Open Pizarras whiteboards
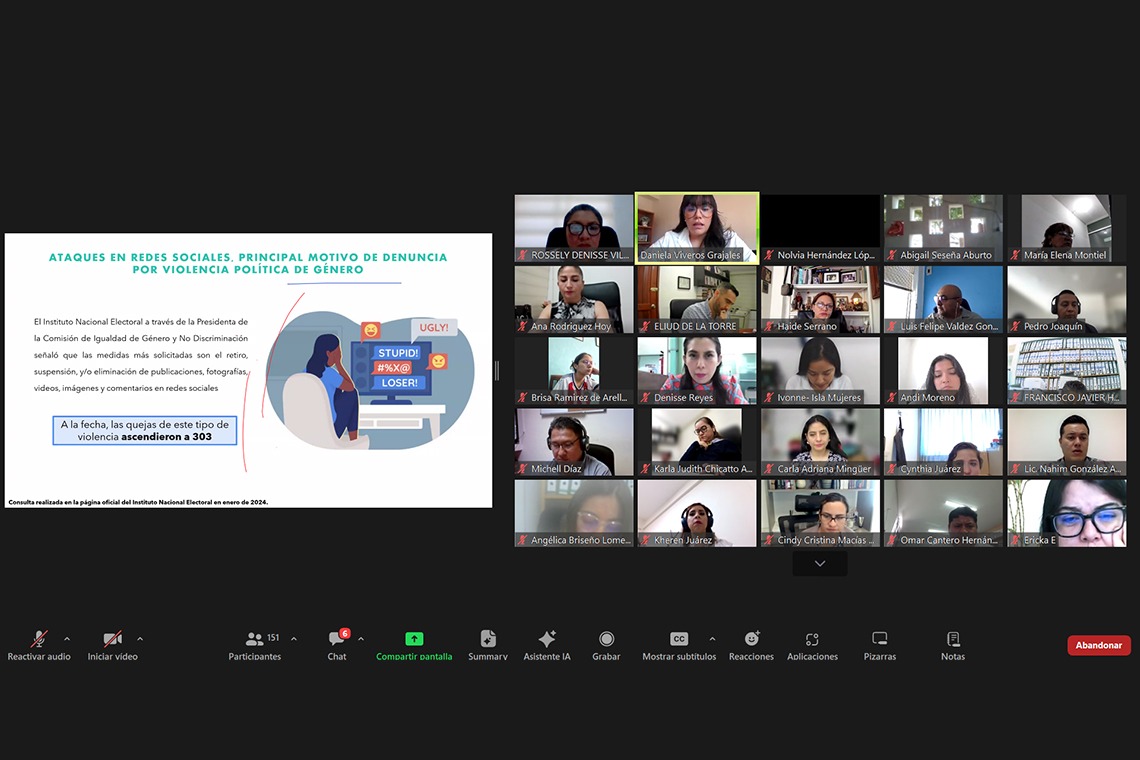The width and height of the screenshot is (1140, 760). point(879,641)
